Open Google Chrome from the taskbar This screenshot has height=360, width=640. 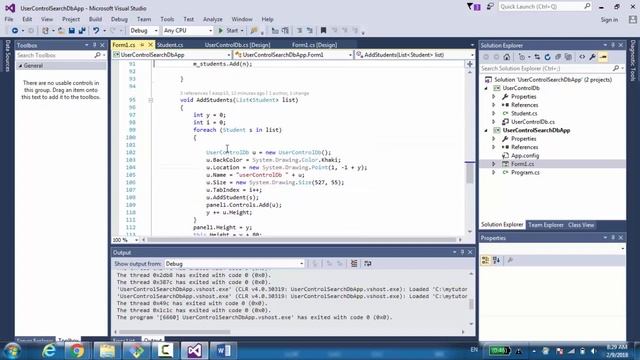77,351
